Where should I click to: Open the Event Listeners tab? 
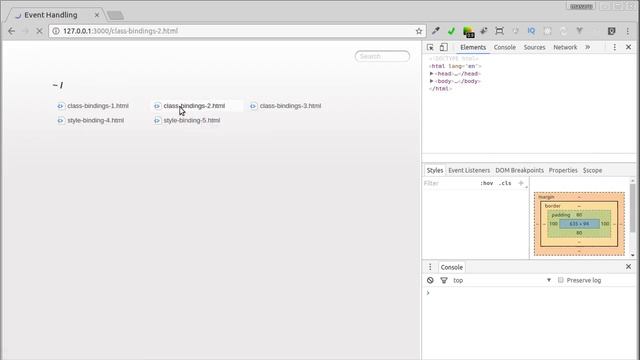[x=469, y=170]
